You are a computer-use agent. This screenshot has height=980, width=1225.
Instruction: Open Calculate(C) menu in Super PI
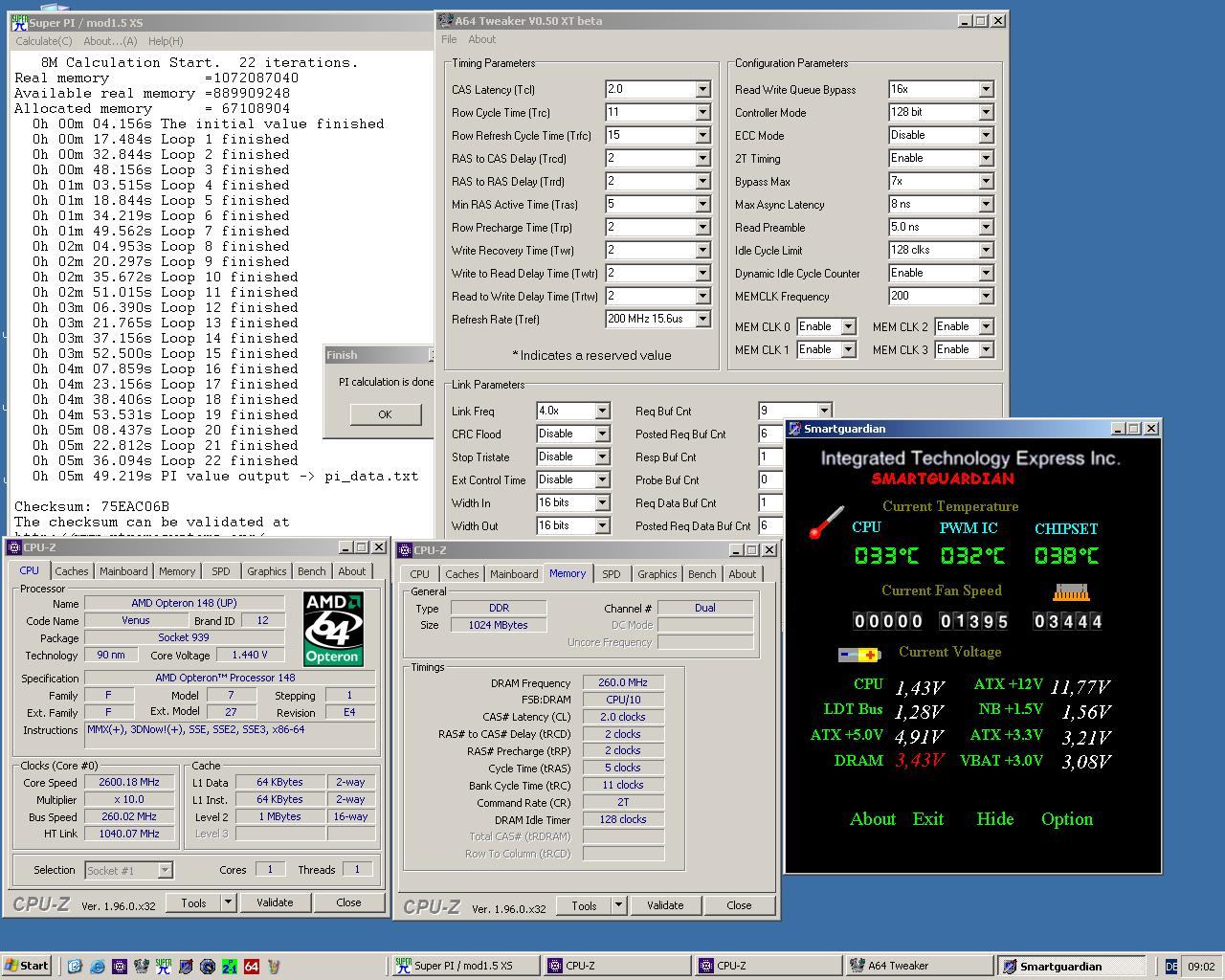point(44,41)
